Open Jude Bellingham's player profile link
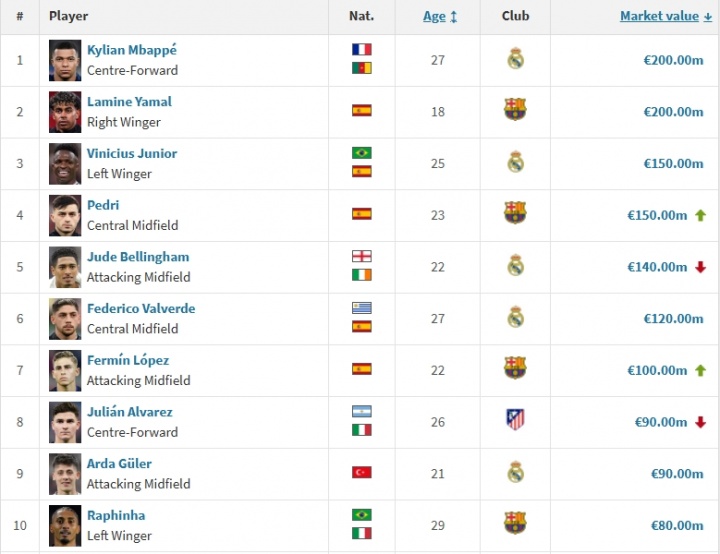 click(138, 257)
